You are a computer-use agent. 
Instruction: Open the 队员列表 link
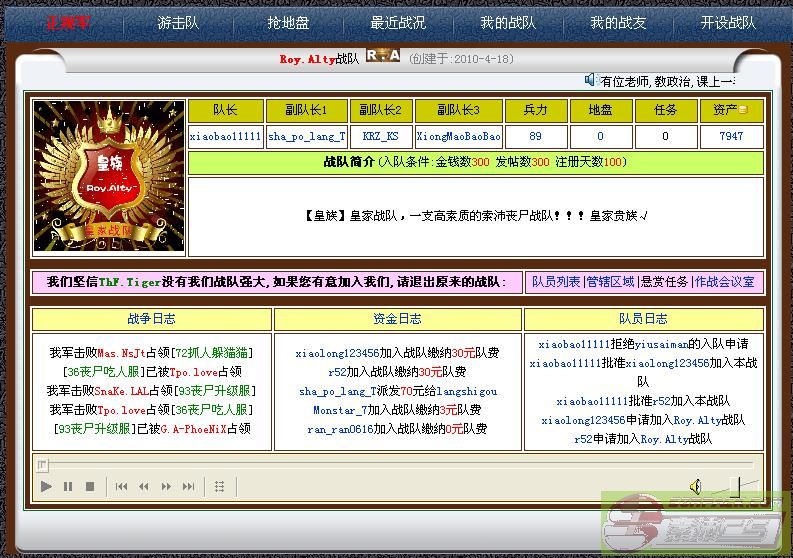[556, 282]
